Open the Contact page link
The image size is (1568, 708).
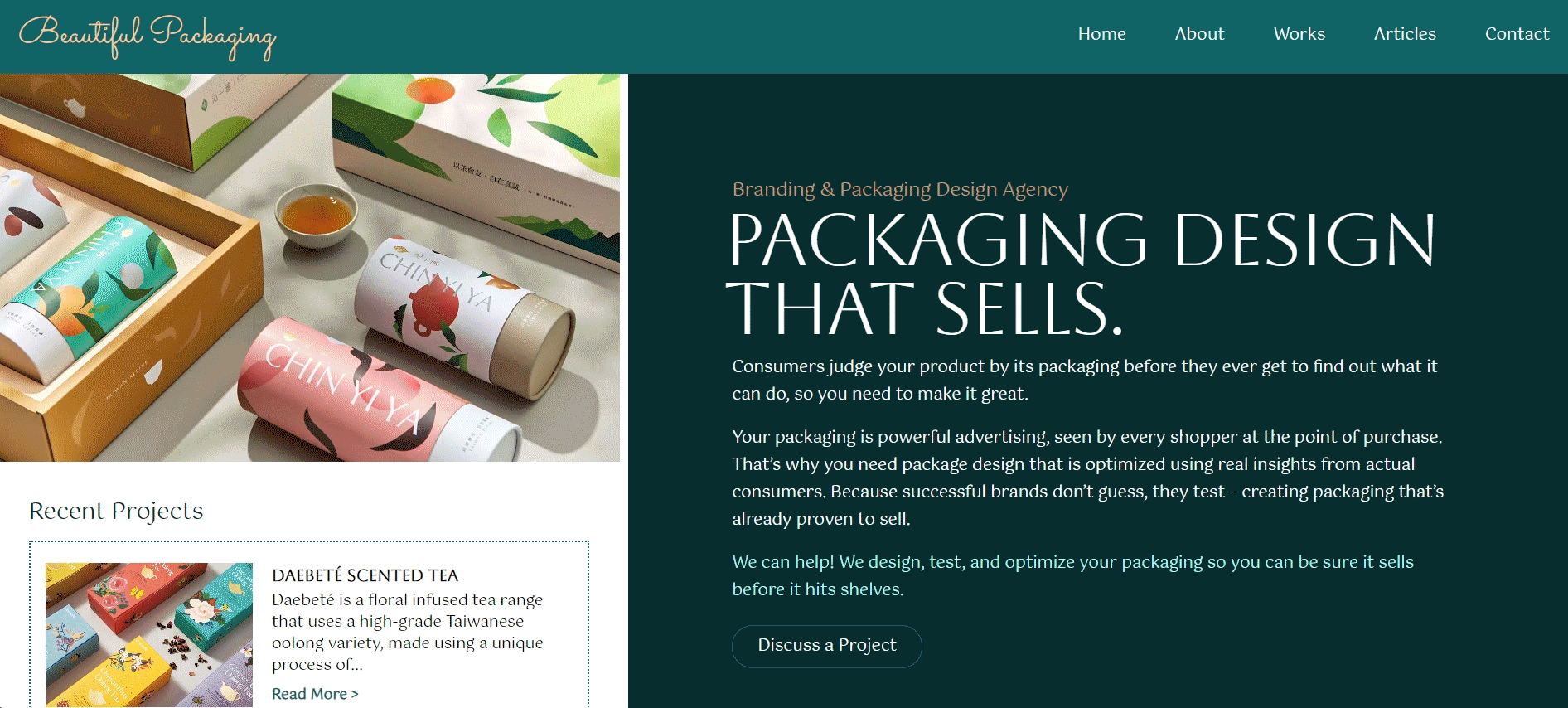(x=1517, y=34)
